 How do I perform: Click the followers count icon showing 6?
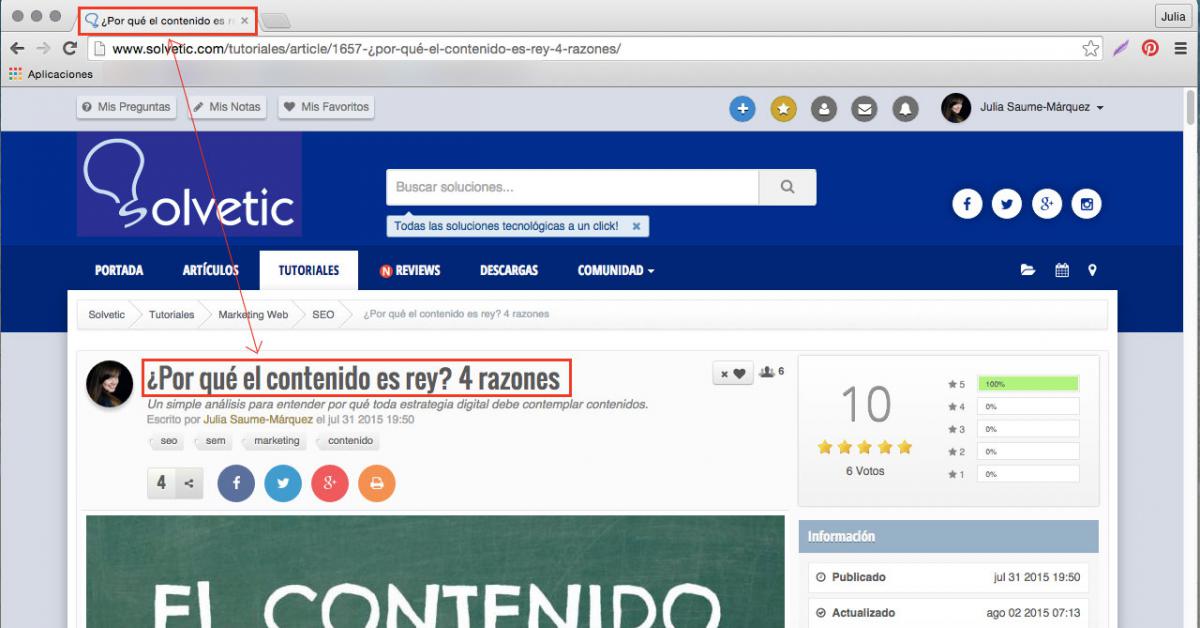tap(771, 372)
